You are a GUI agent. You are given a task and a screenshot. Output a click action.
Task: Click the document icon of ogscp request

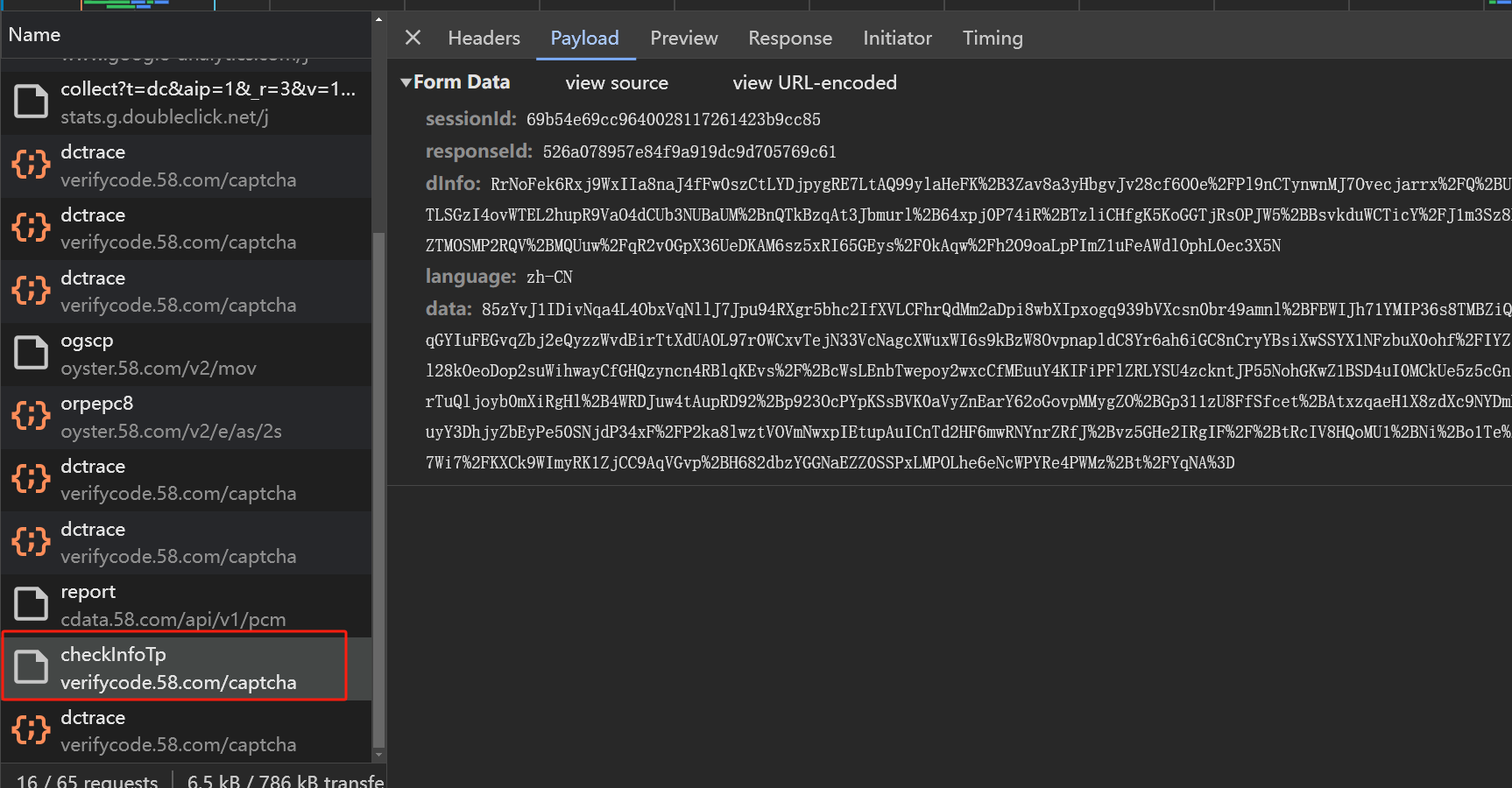(x=31, y=353)
